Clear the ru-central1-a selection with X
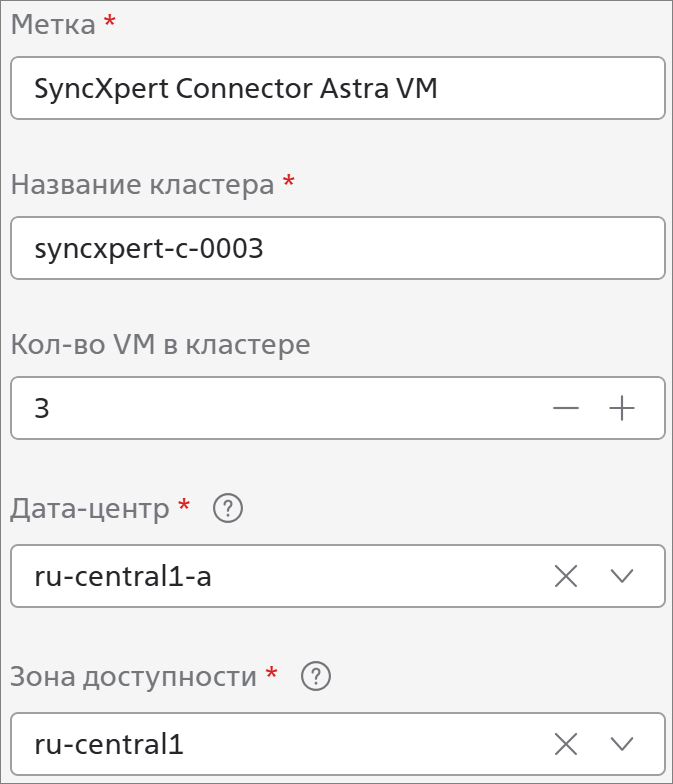673x784 pixels. click(566, 576)
